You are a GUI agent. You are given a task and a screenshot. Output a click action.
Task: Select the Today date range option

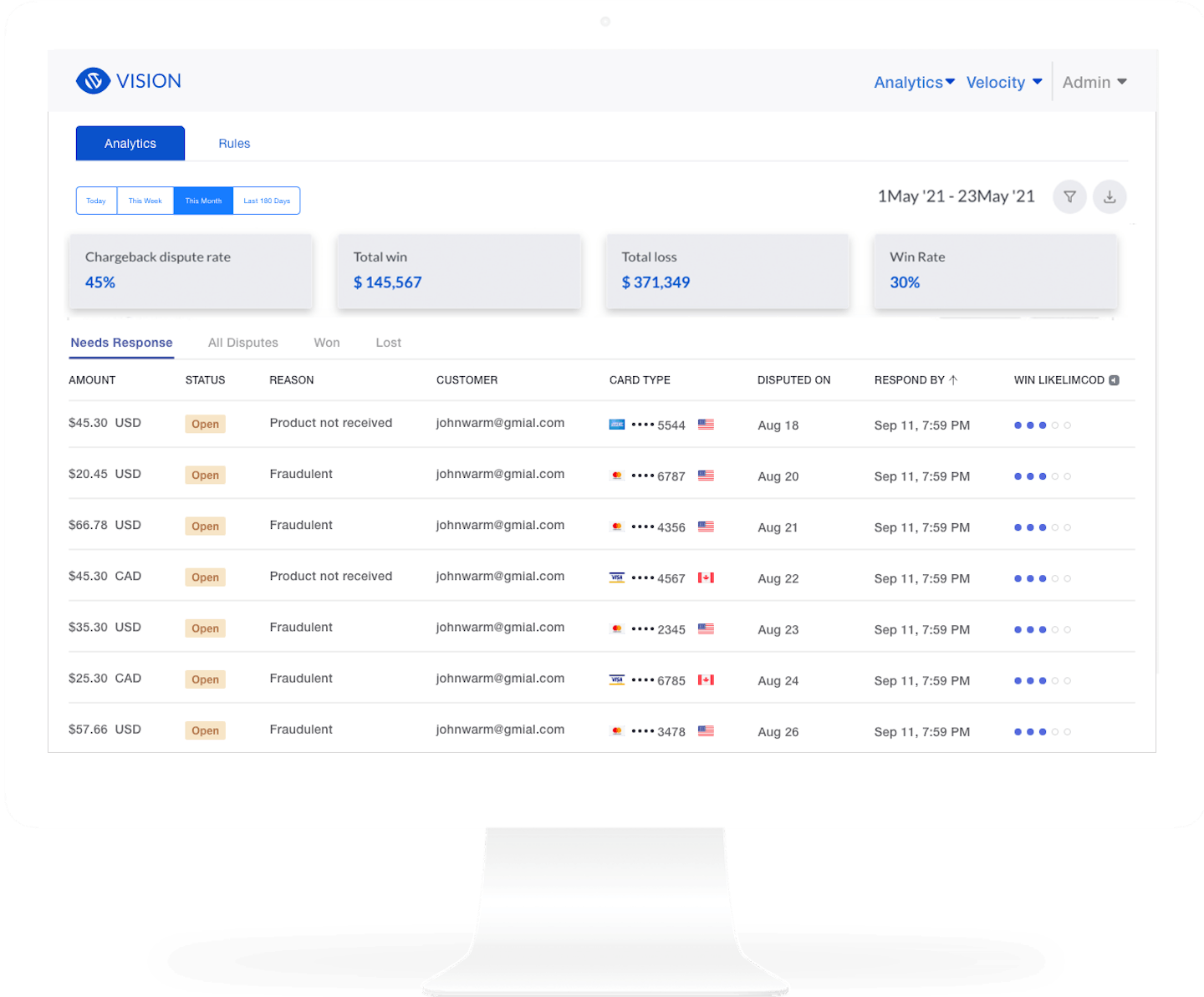(x=96, y=201)
